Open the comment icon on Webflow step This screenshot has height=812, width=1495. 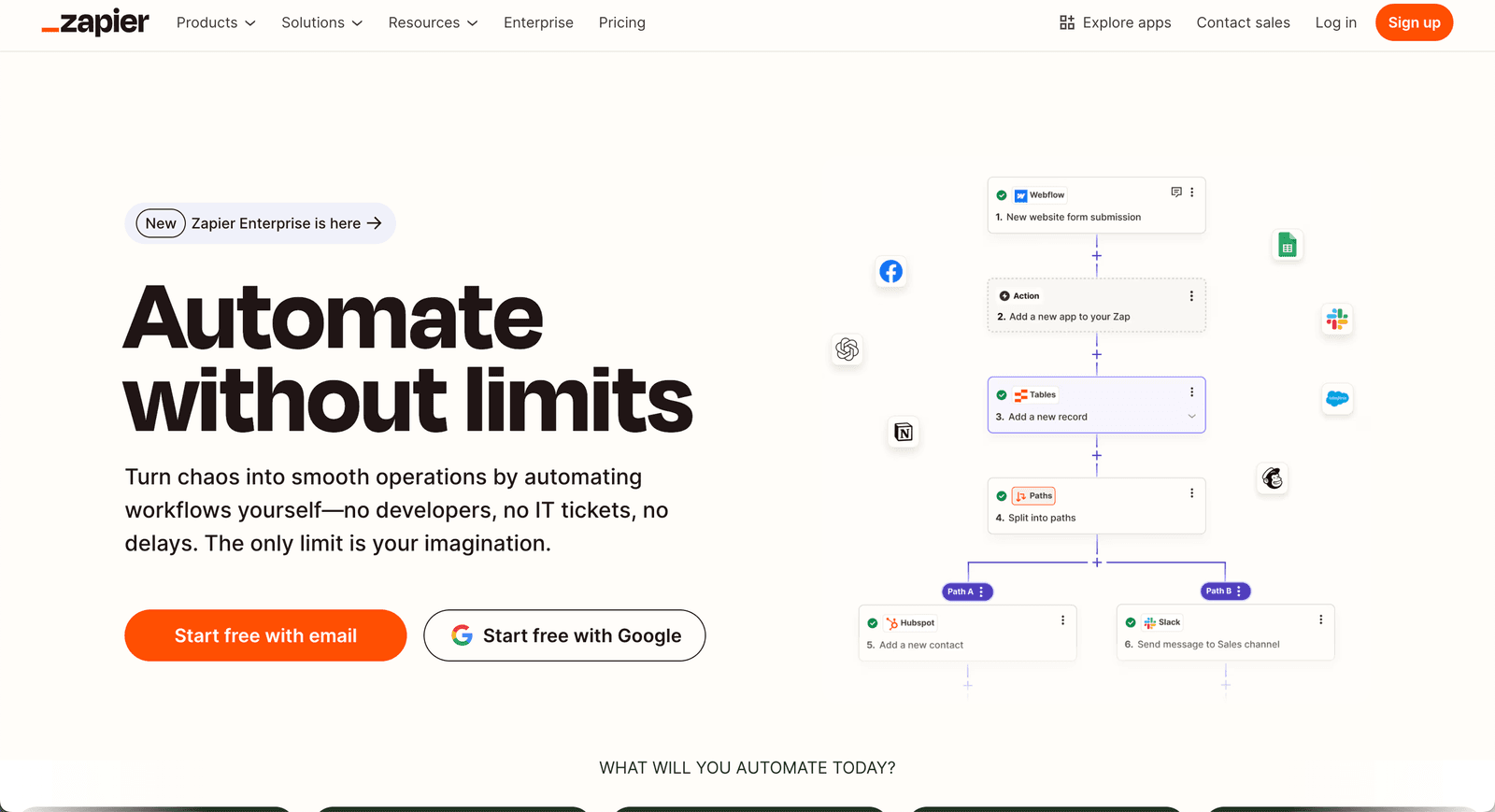click(1175, 192)
